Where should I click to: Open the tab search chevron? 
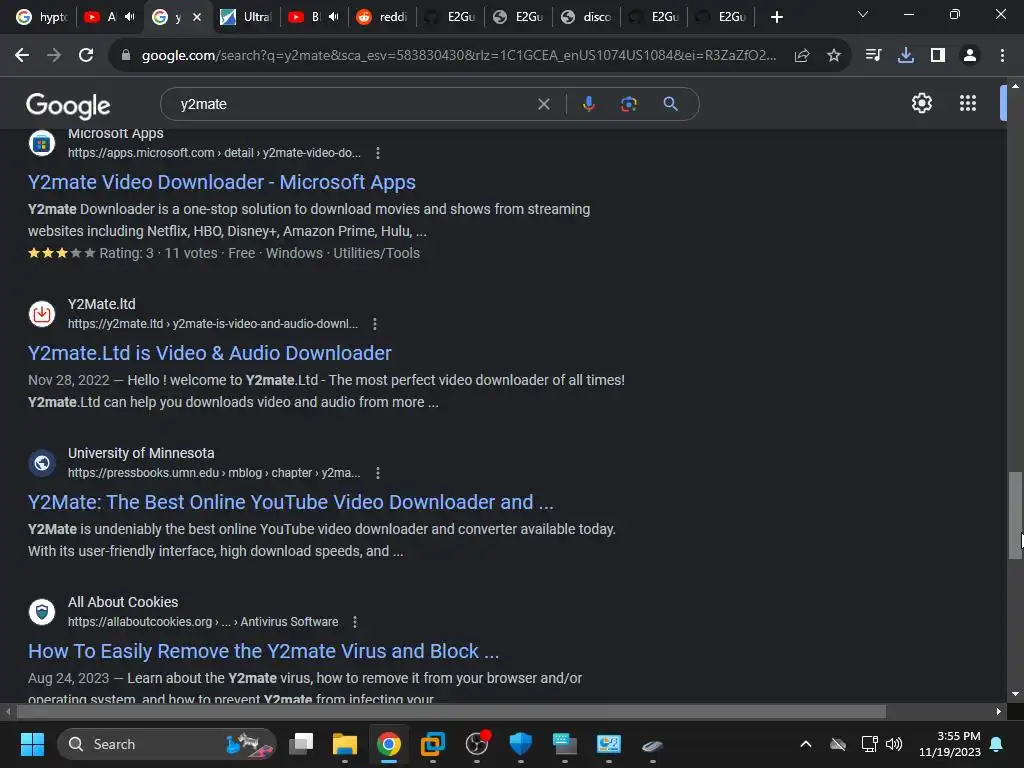tap(863, 14)
